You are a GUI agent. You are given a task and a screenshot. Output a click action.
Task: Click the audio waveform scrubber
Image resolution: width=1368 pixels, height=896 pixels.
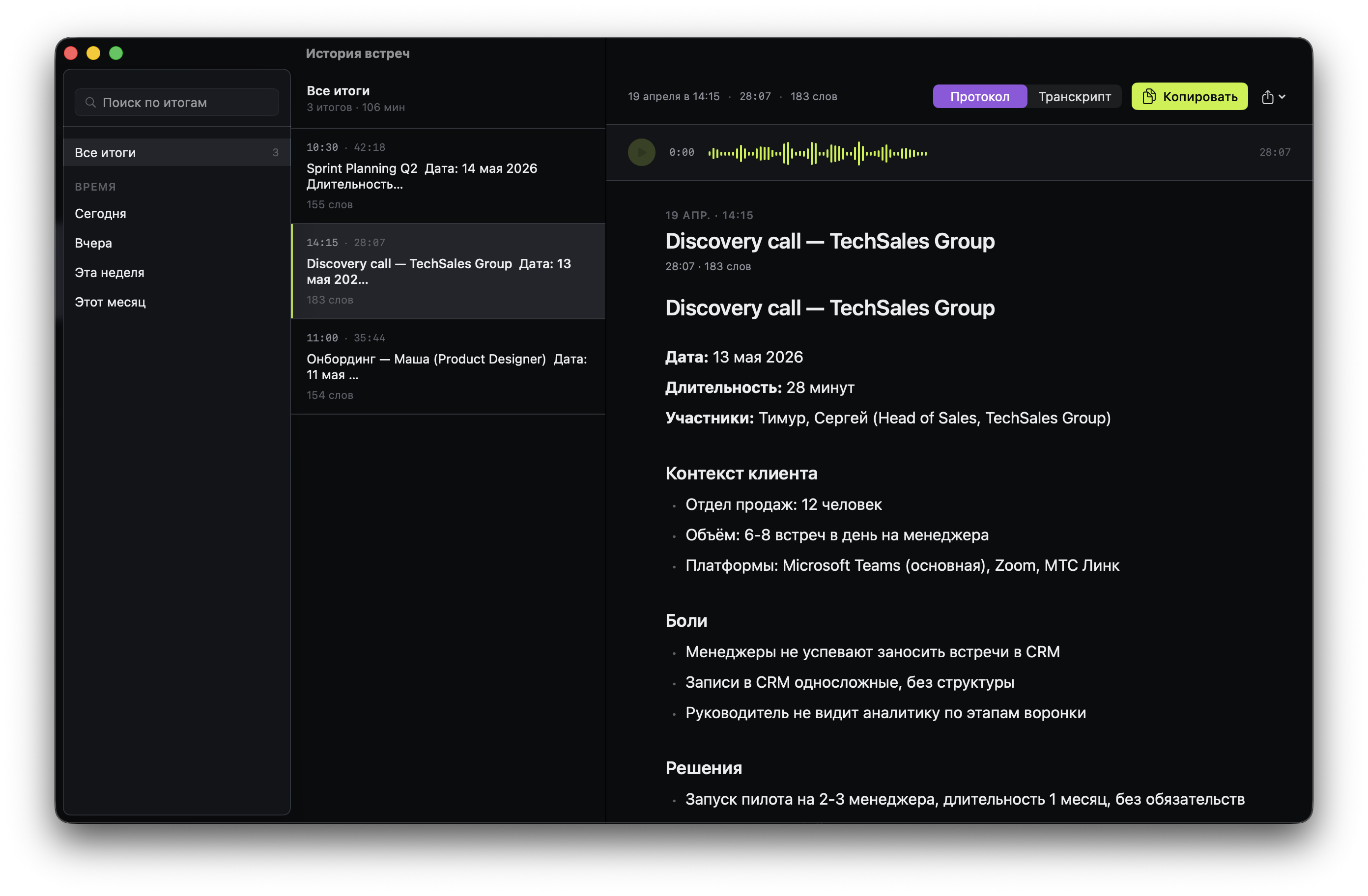pyautogui.click(x=817, y=153)
